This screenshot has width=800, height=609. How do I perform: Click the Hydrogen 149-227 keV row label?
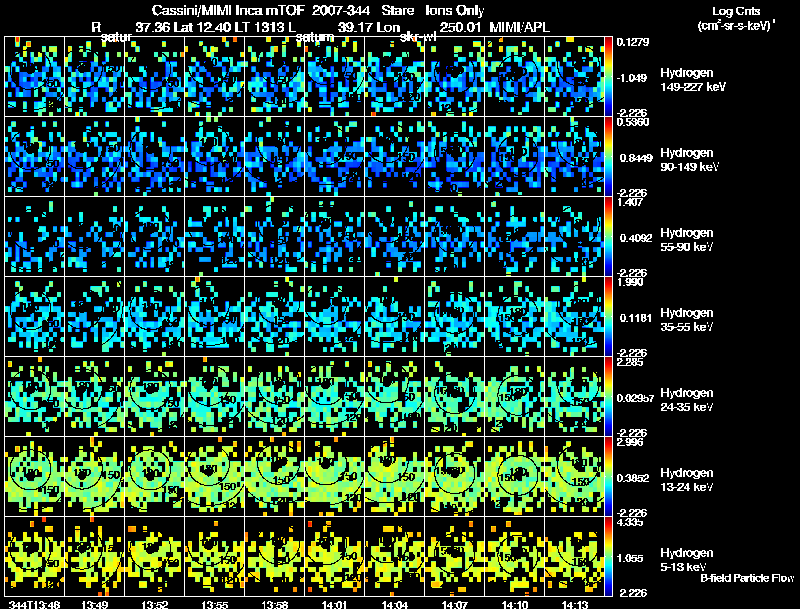[x=692, y=80]
